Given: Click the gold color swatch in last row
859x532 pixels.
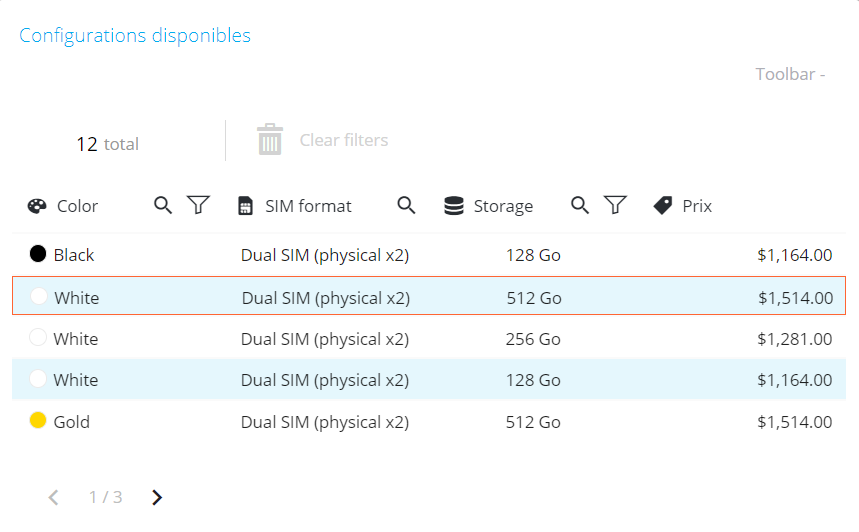Looking at the screenshot, I should click(x=38, y=420).
